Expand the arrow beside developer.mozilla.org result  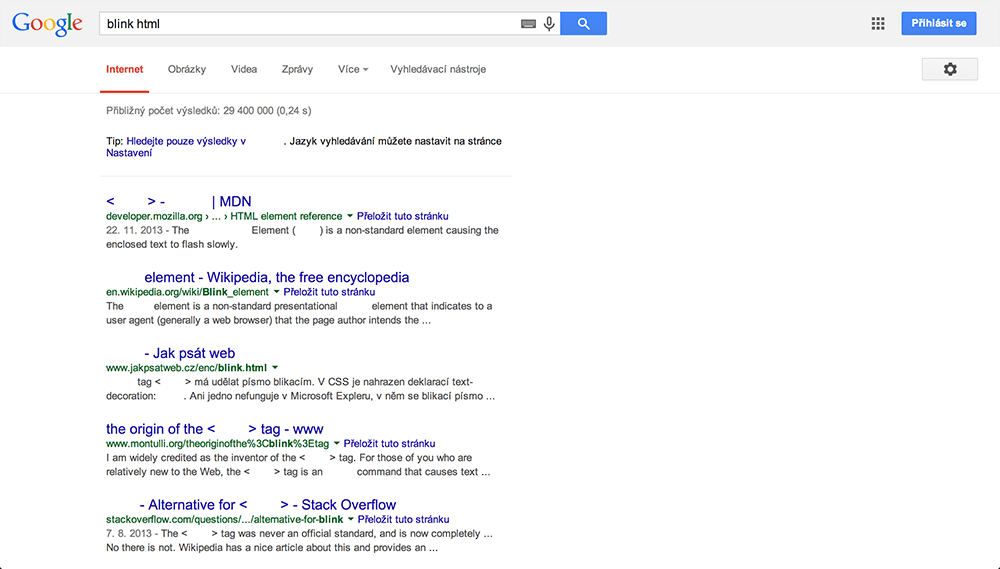coord(349,216)
